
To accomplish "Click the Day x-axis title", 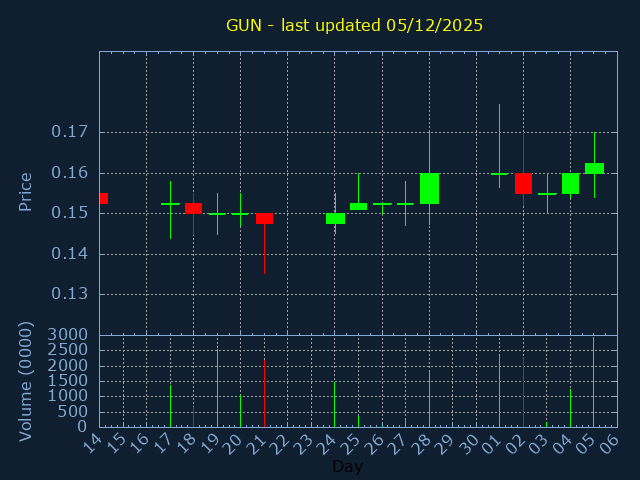I will [x=347, y=466].
